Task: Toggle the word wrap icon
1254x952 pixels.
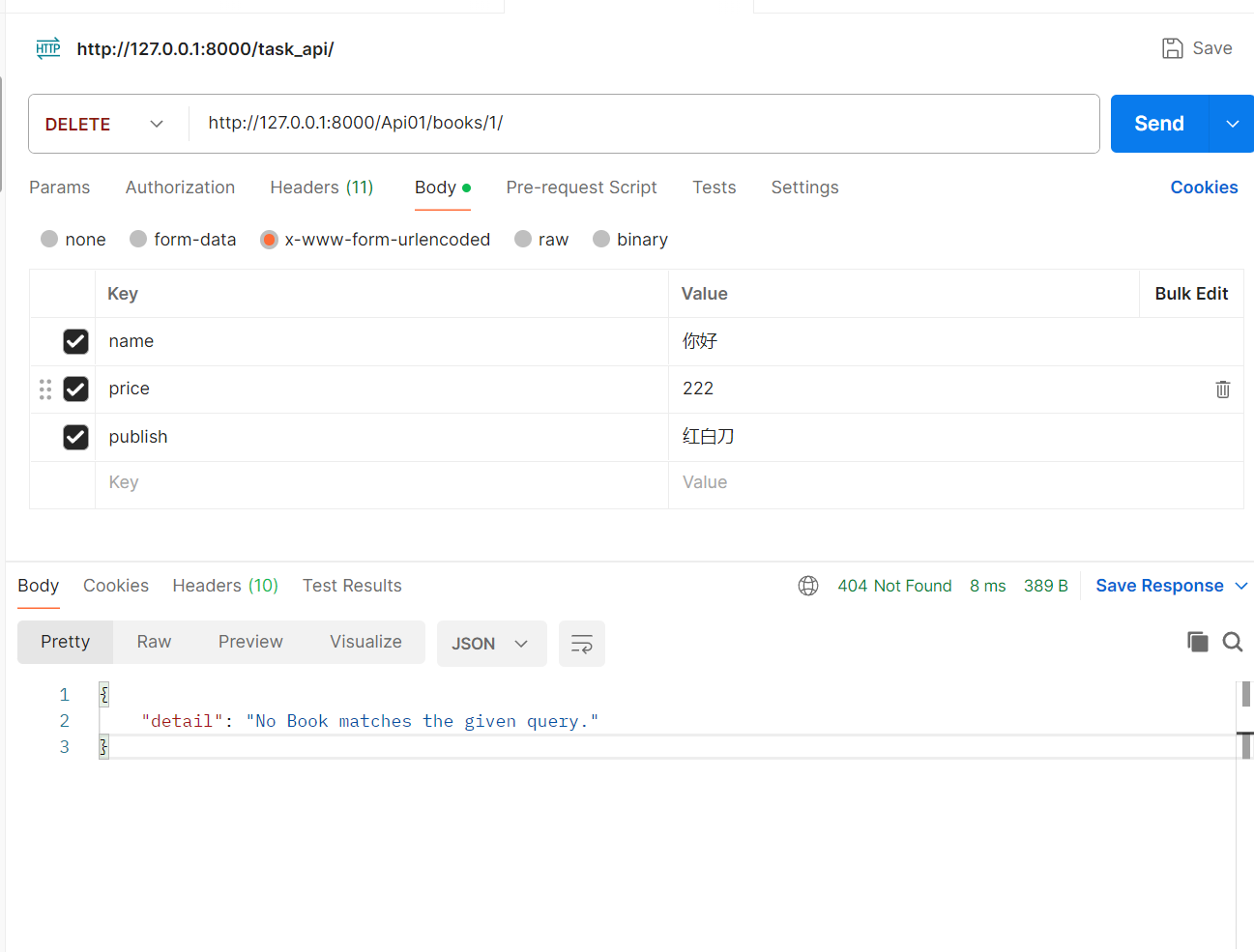Action: point(582,644)
